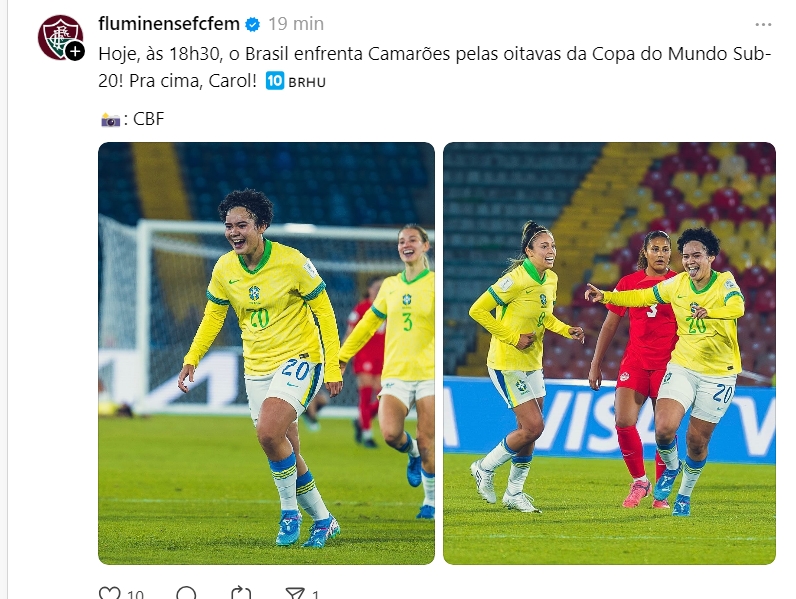View the share count of 1
The image size is (796, 599).
tap(315, 594)
